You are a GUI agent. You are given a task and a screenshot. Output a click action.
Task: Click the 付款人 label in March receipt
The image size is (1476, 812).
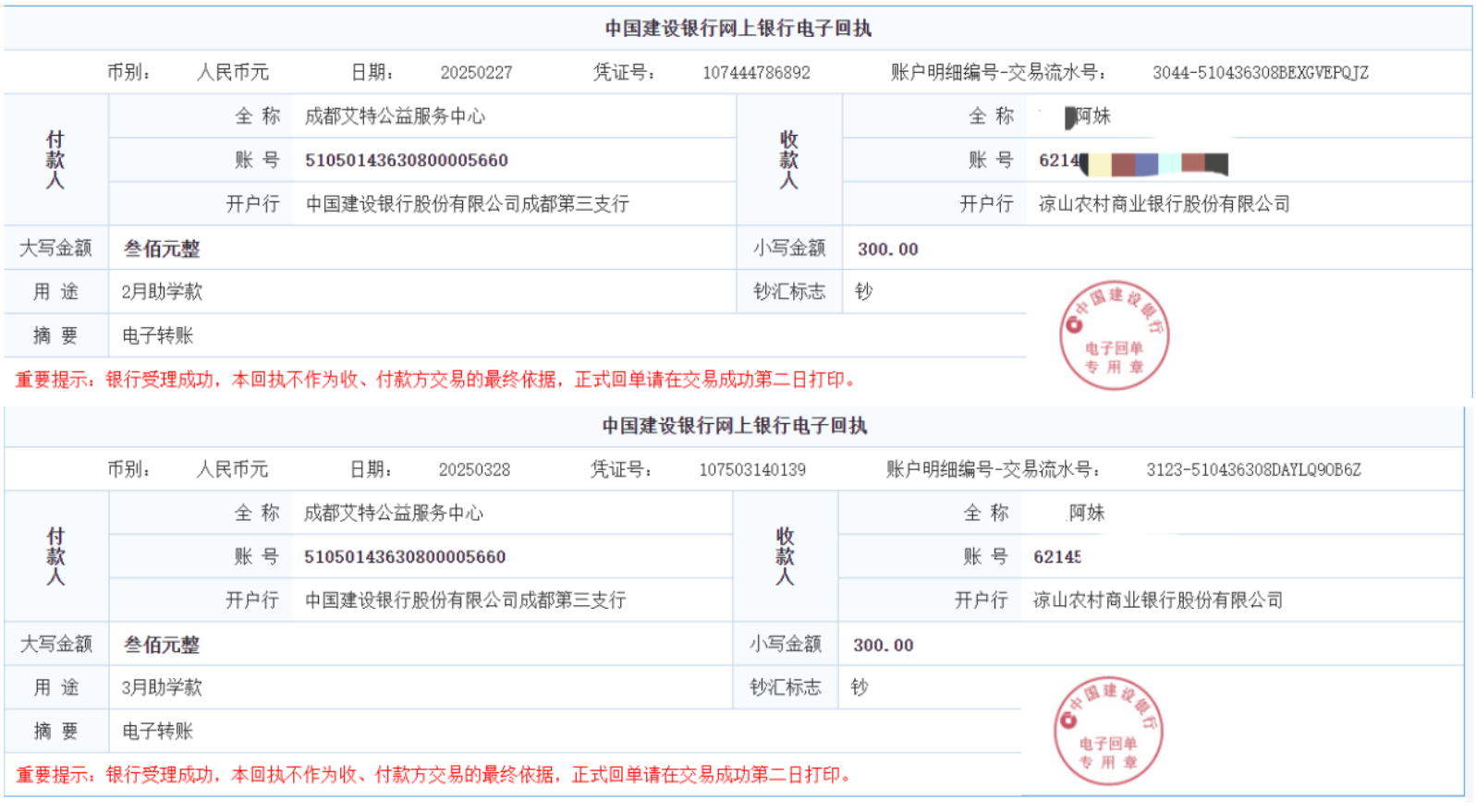pyautogui.click(x=55, y=556)
